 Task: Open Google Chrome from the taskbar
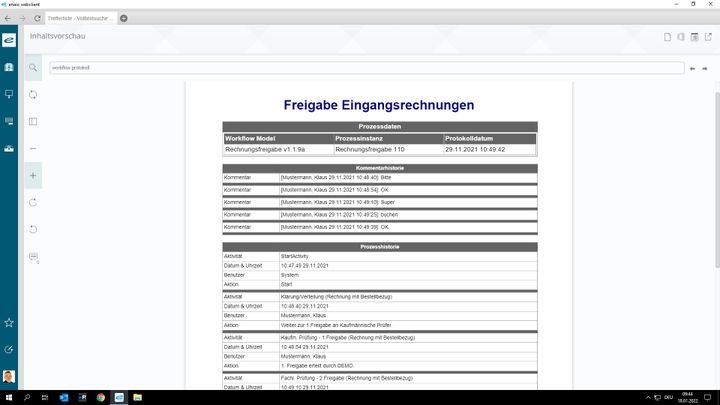pos(101,398)
